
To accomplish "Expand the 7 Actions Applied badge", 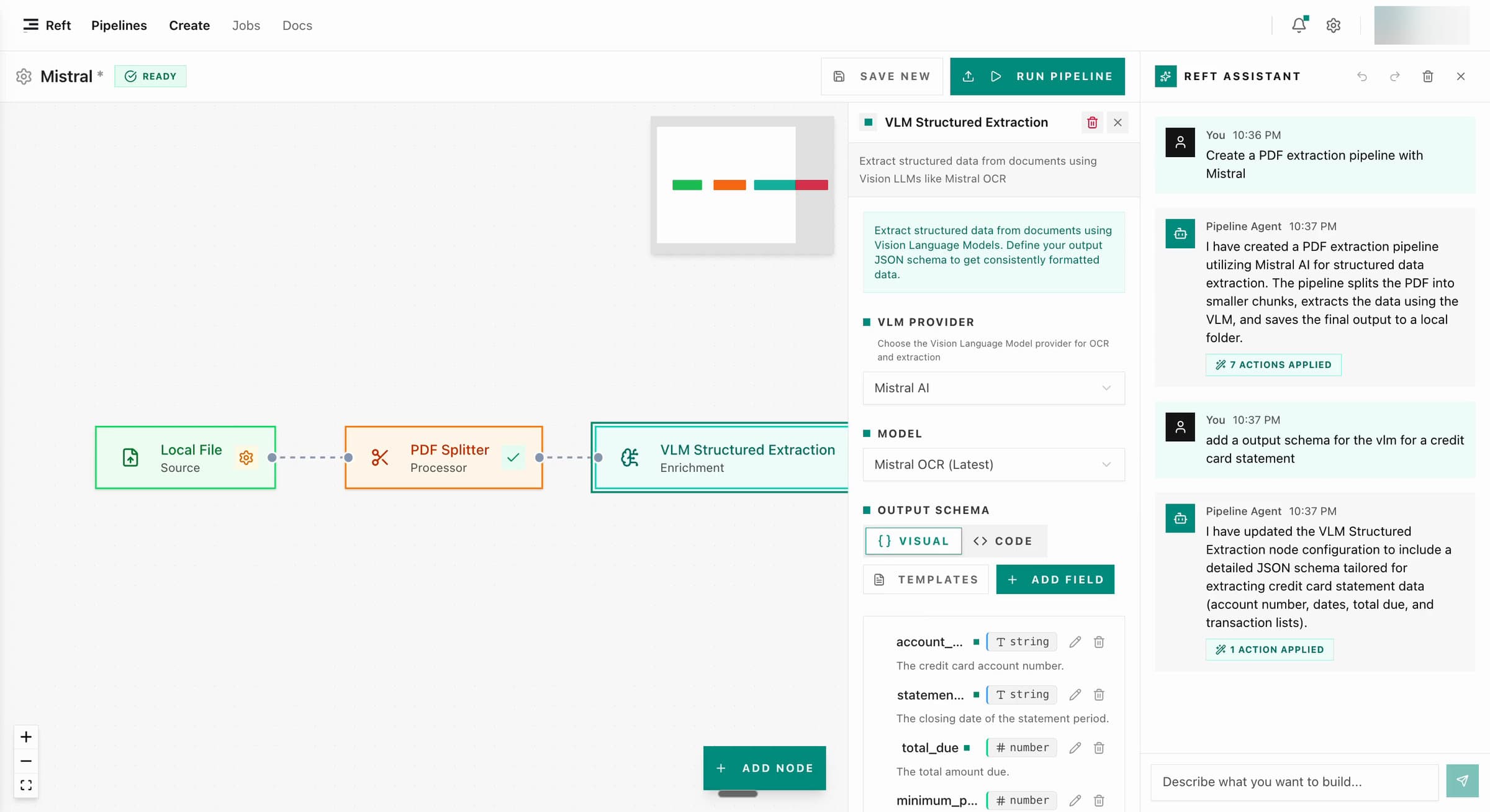I will coord(1273,364).
